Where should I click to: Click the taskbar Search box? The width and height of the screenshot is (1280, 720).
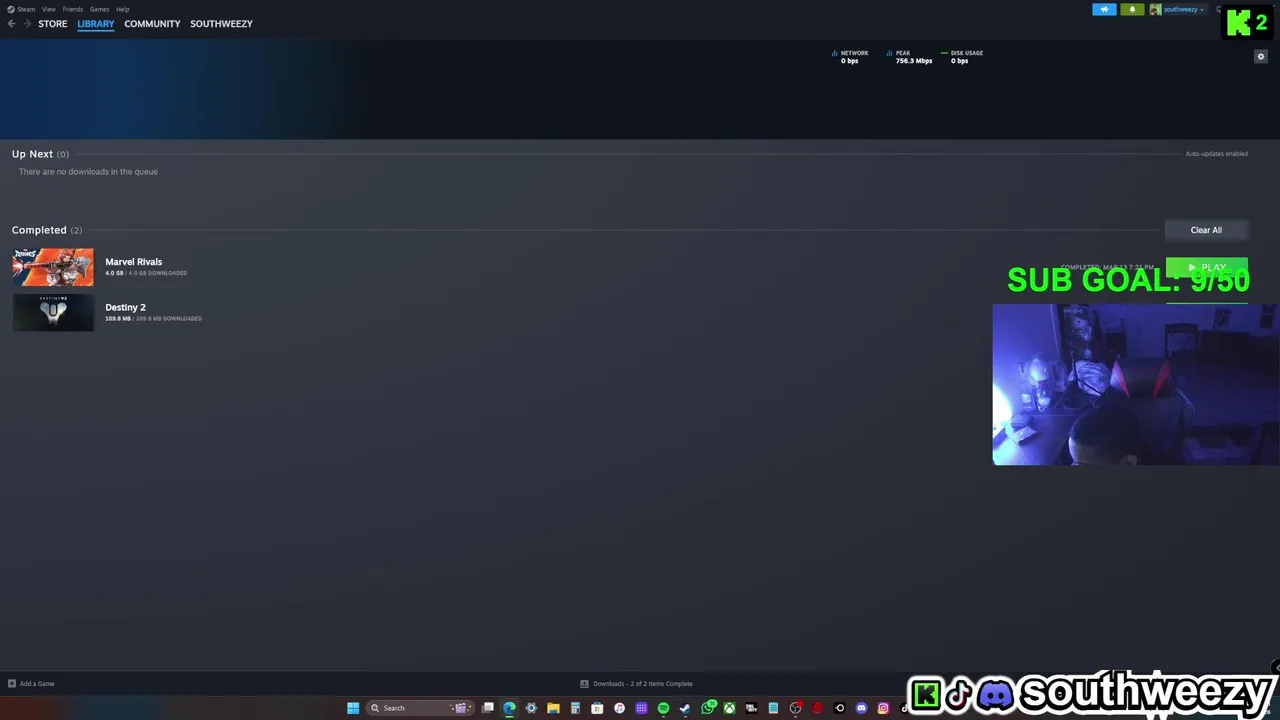419,708
